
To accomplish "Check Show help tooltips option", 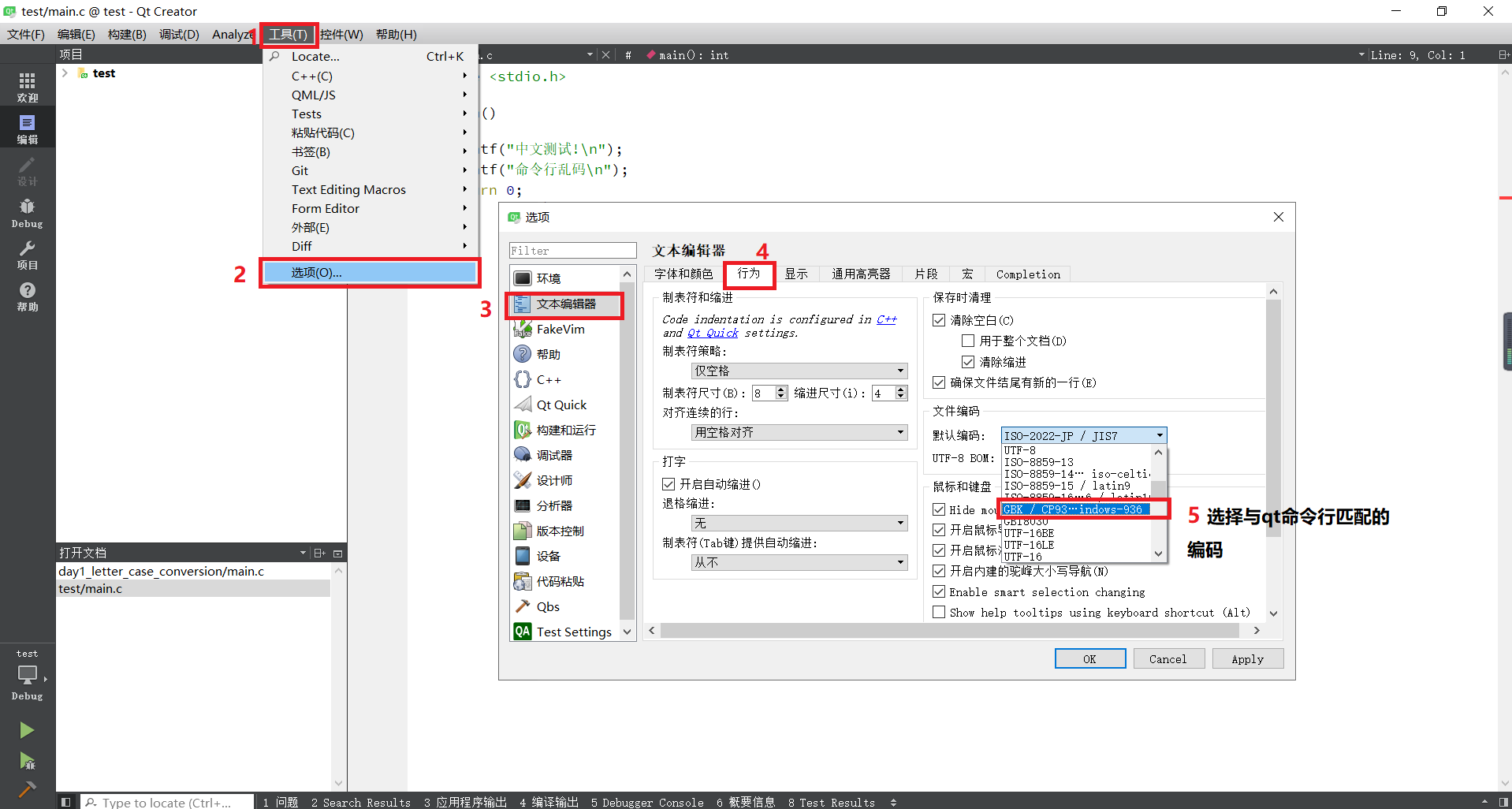I will [938, 612].
